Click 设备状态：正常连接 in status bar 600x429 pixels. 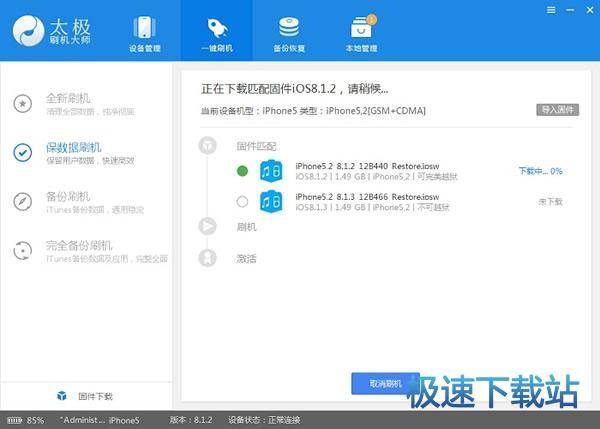coord(264,420)
